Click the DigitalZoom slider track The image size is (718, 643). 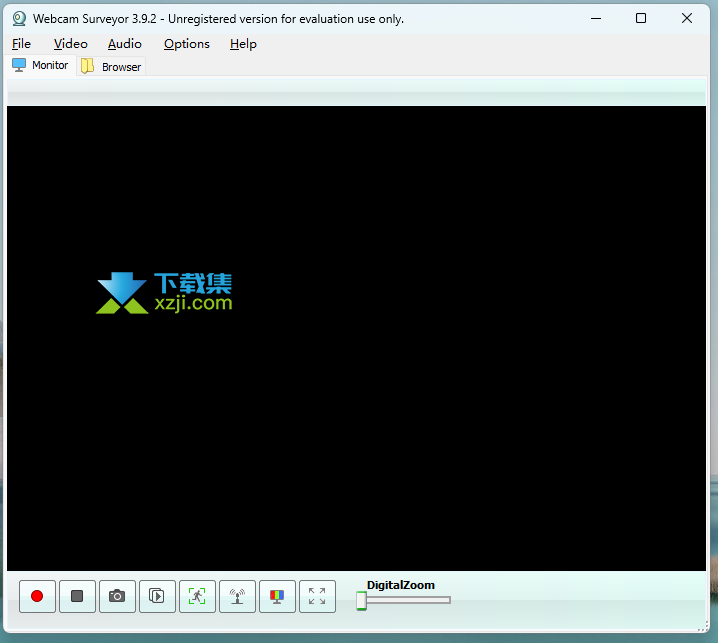pos(408,600)
